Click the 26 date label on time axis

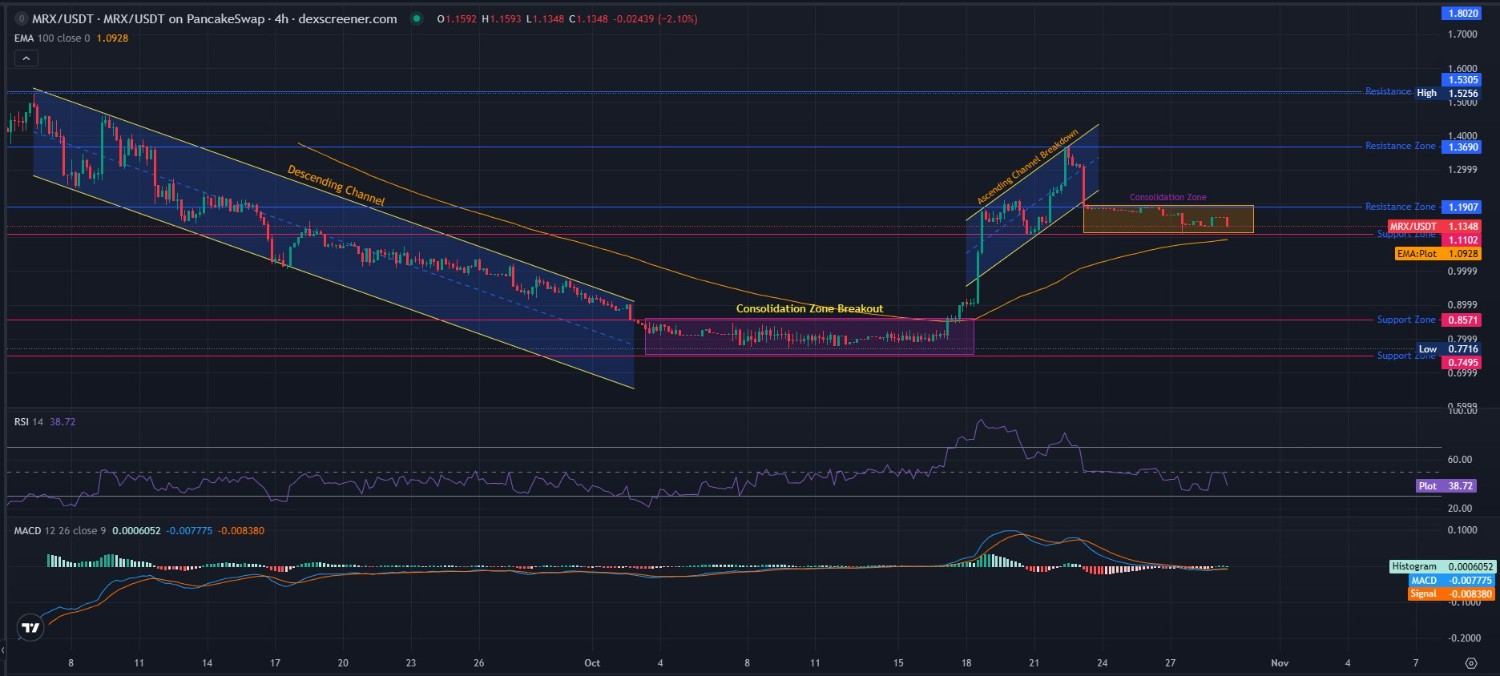tap(479, 662)
